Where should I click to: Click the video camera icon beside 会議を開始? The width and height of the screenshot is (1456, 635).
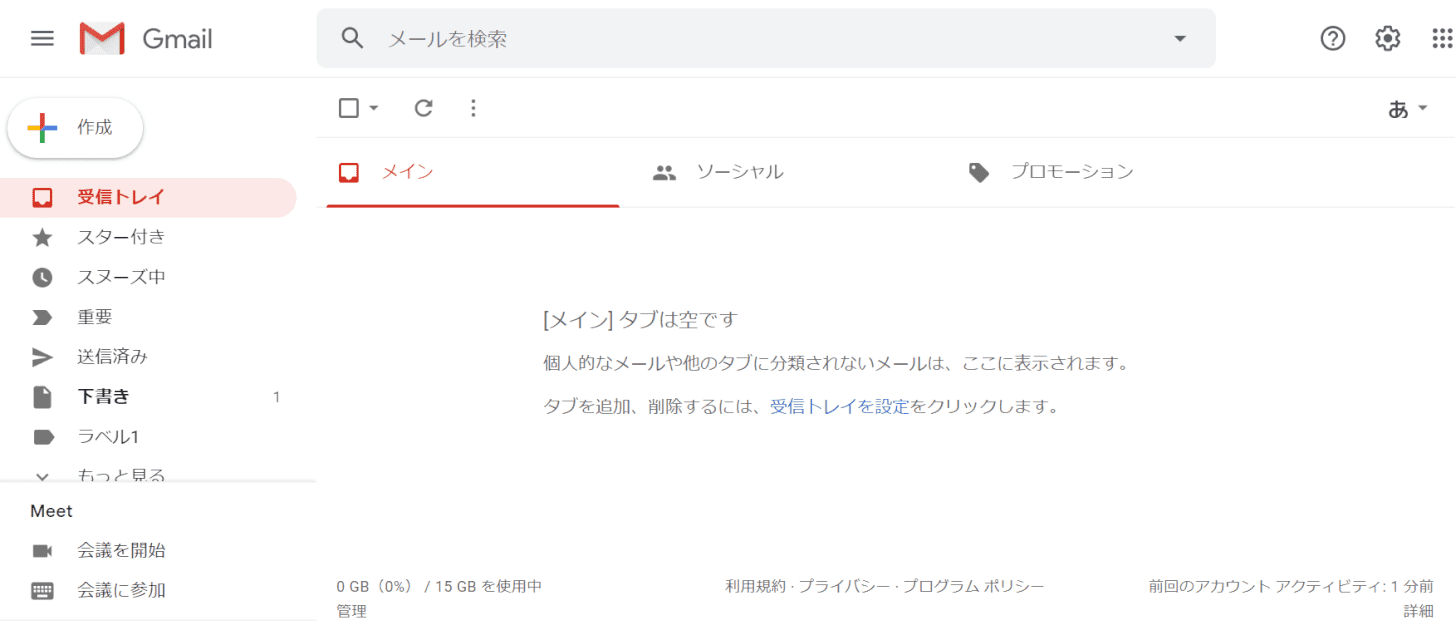click(x=42, y=550)
